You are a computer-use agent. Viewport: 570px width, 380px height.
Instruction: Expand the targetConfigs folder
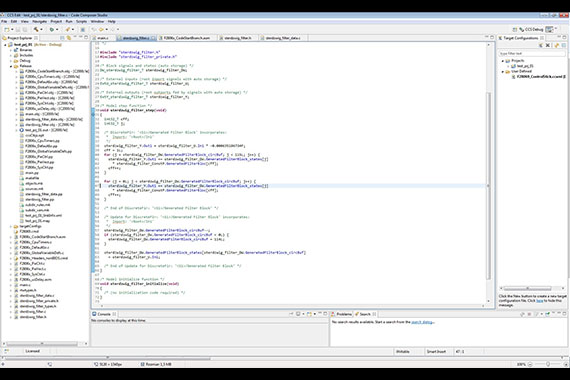point(11,226)
